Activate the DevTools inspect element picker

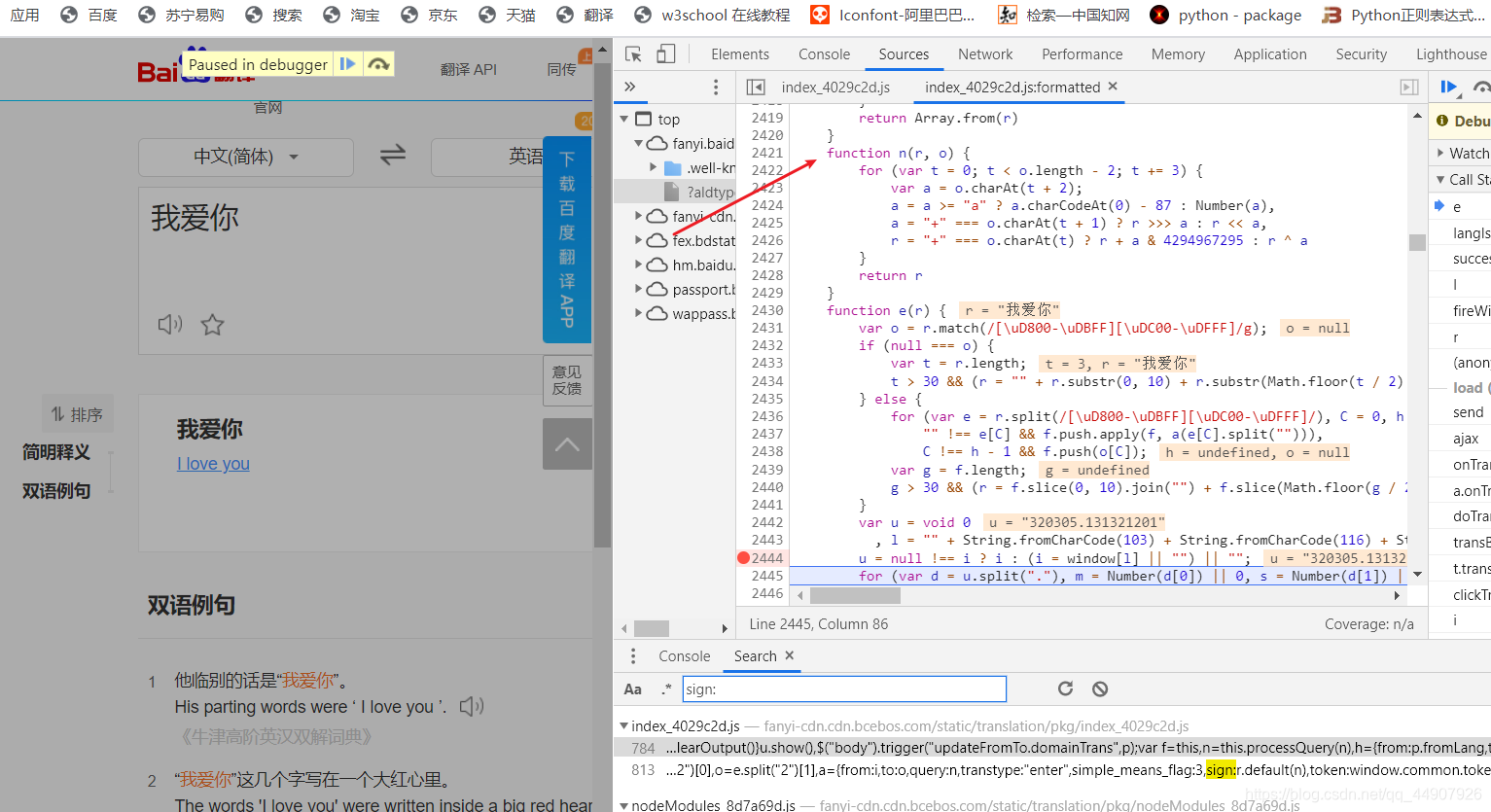click(633, 54)
